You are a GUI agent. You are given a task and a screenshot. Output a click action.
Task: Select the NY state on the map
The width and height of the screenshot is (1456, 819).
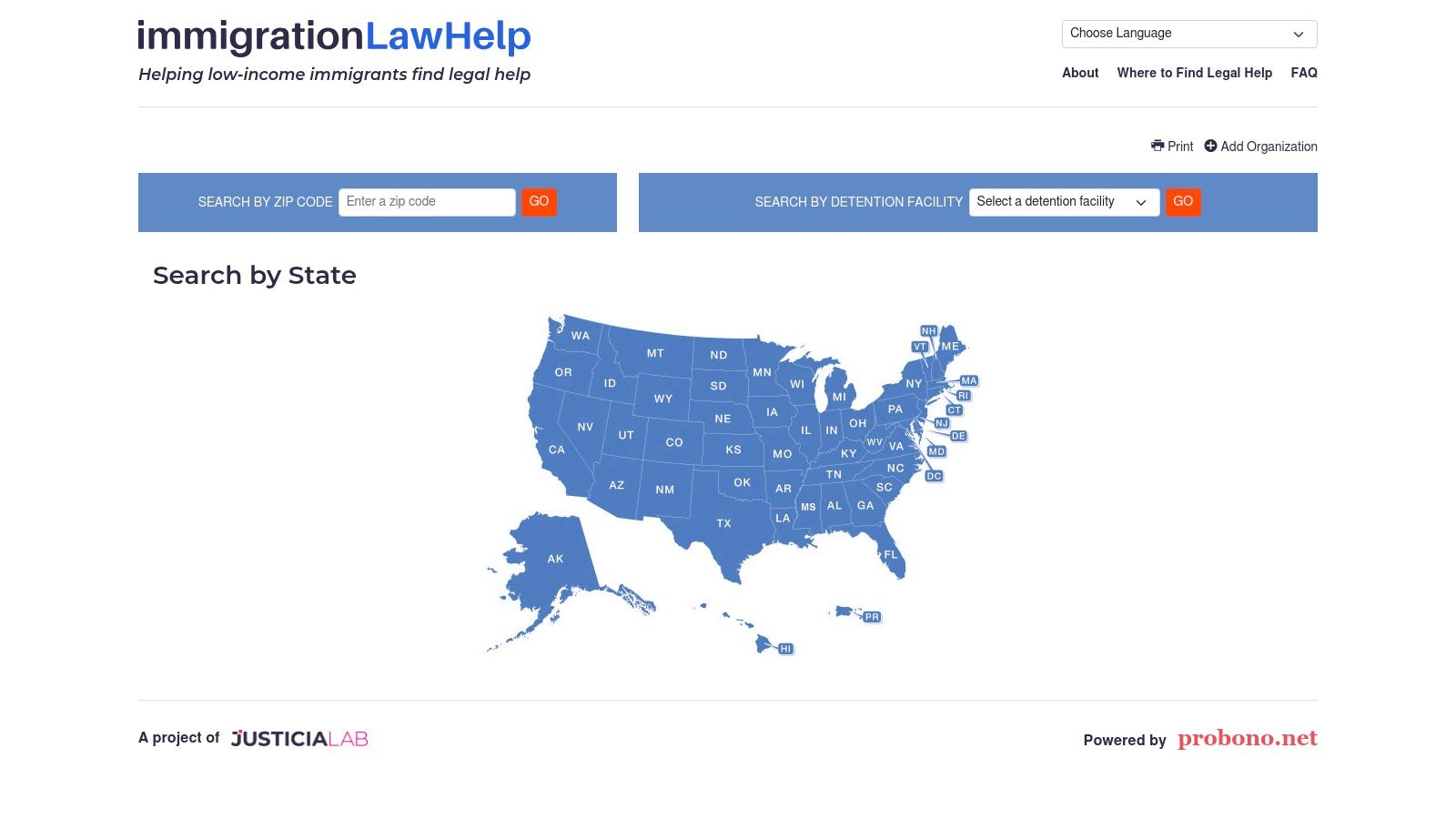(915, 384)
